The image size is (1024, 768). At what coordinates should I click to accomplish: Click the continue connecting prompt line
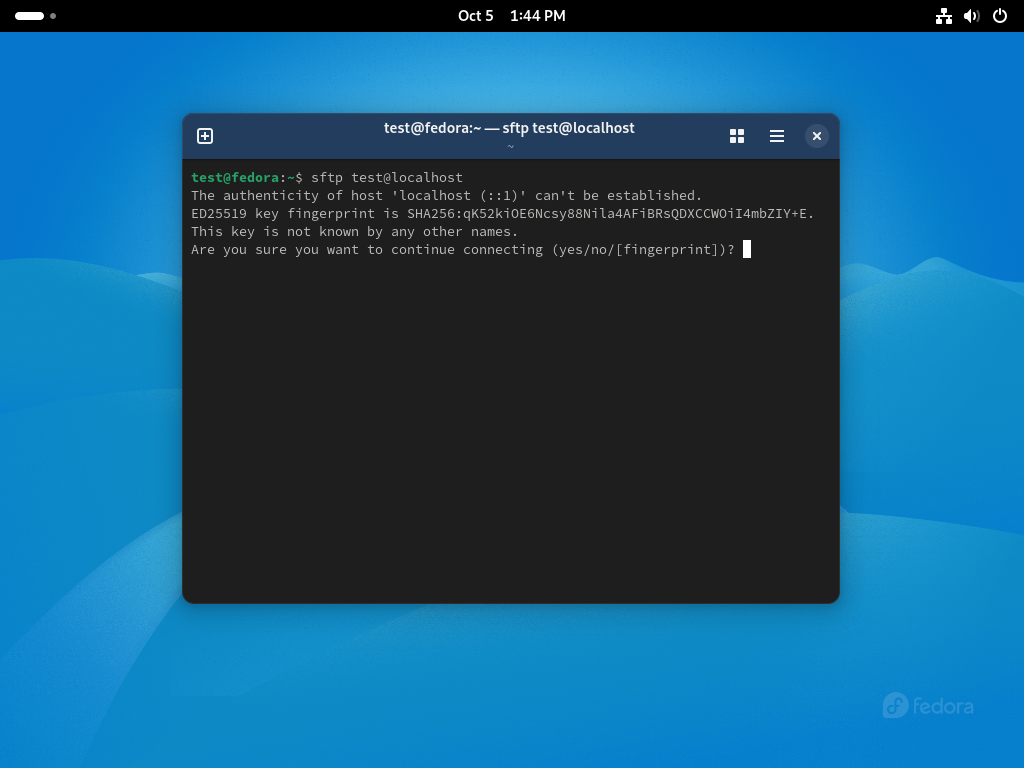(462, 249)
